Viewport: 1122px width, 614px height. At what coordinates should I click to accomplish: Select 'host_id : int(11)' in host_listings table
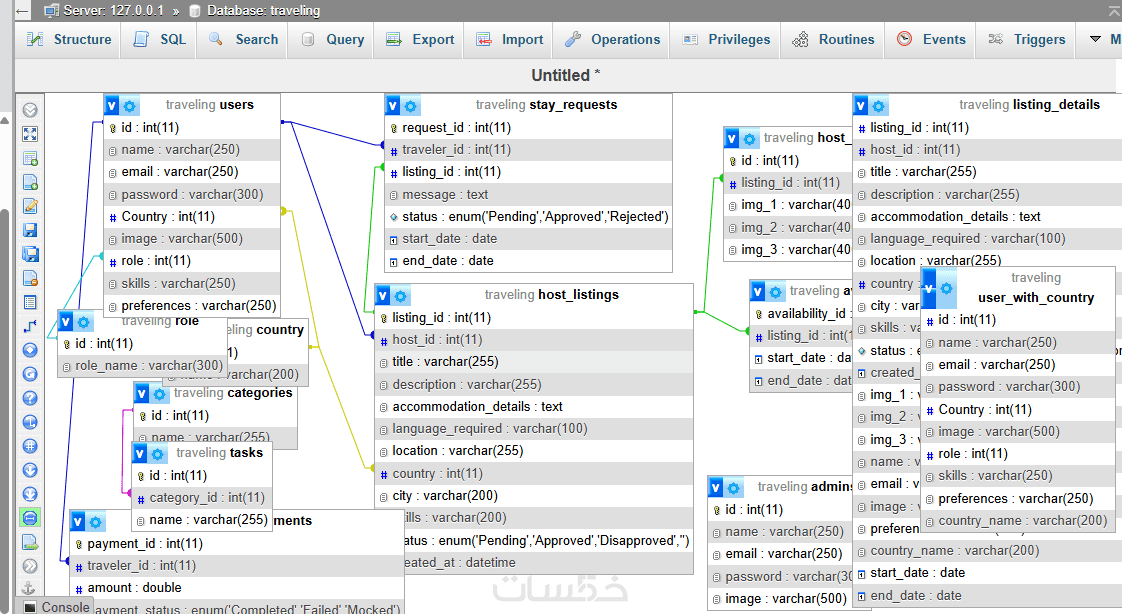(x=534, y=339)
